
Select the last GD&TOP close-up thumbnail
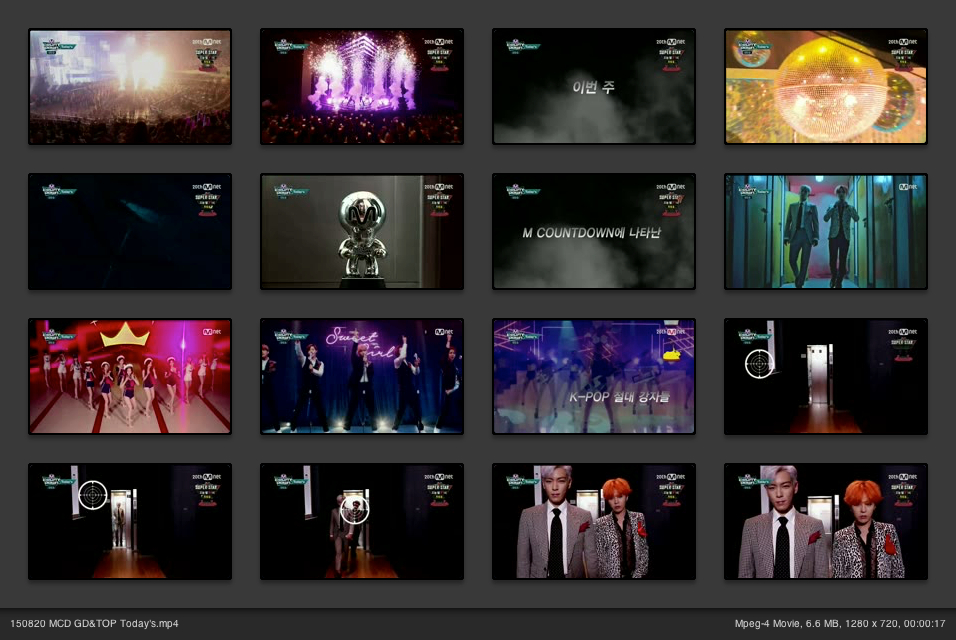(826, 522)
